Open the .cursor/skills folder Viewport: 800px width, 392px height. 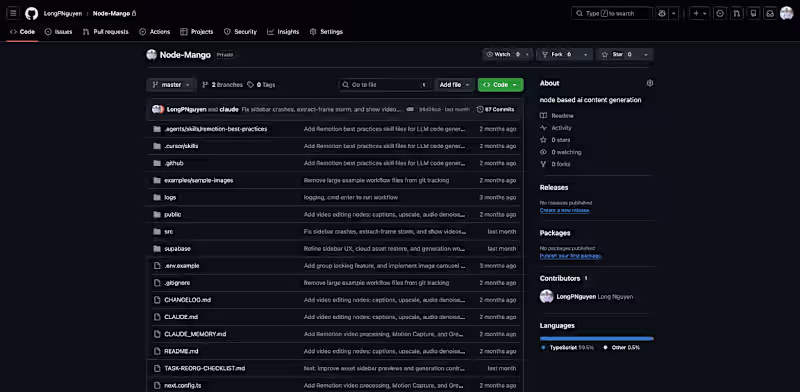(x=181, y=146)
